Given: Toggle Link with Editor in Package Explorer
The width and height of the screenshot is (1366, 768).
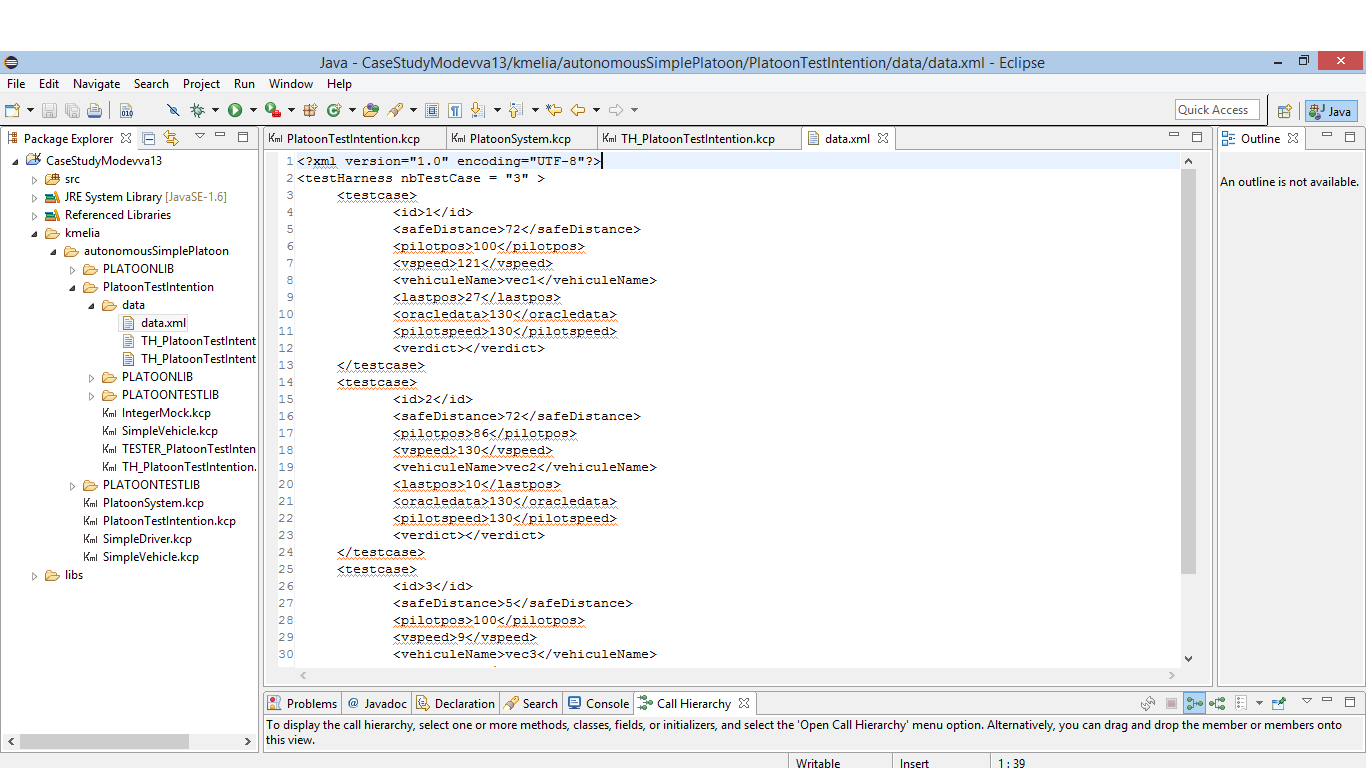Looking at the screenshot, I should [x=171, y=138].
